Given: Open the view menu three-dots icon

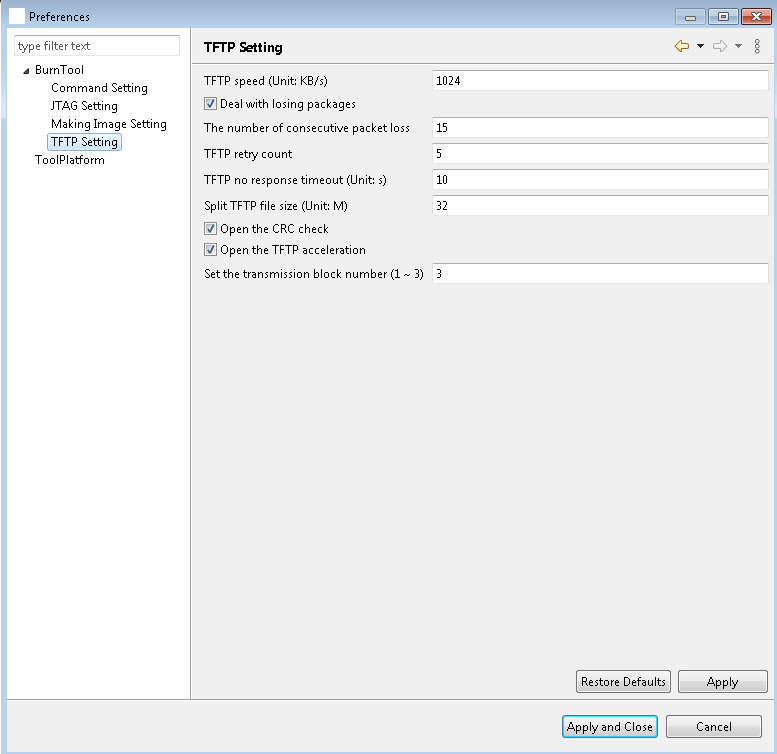Looking at the screenshot, I should tap(758, 46).
